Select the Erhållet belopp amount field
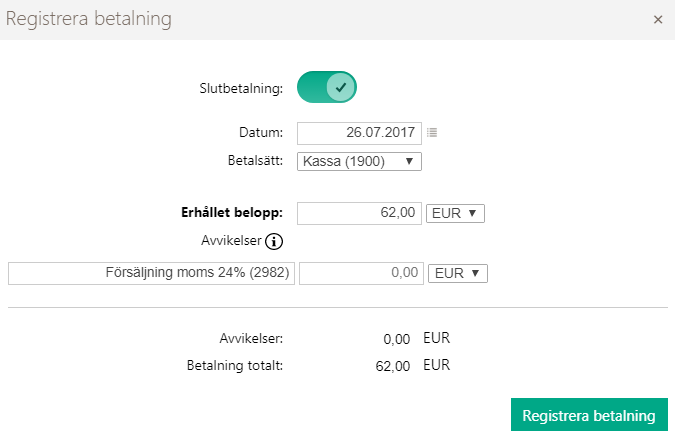 coord(359,213)
